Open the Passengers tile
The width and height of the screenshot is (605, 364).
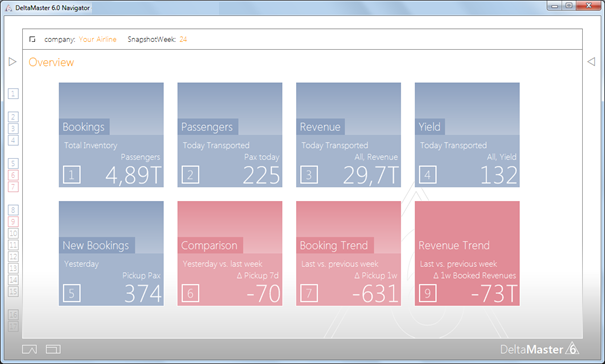point(230,135)
